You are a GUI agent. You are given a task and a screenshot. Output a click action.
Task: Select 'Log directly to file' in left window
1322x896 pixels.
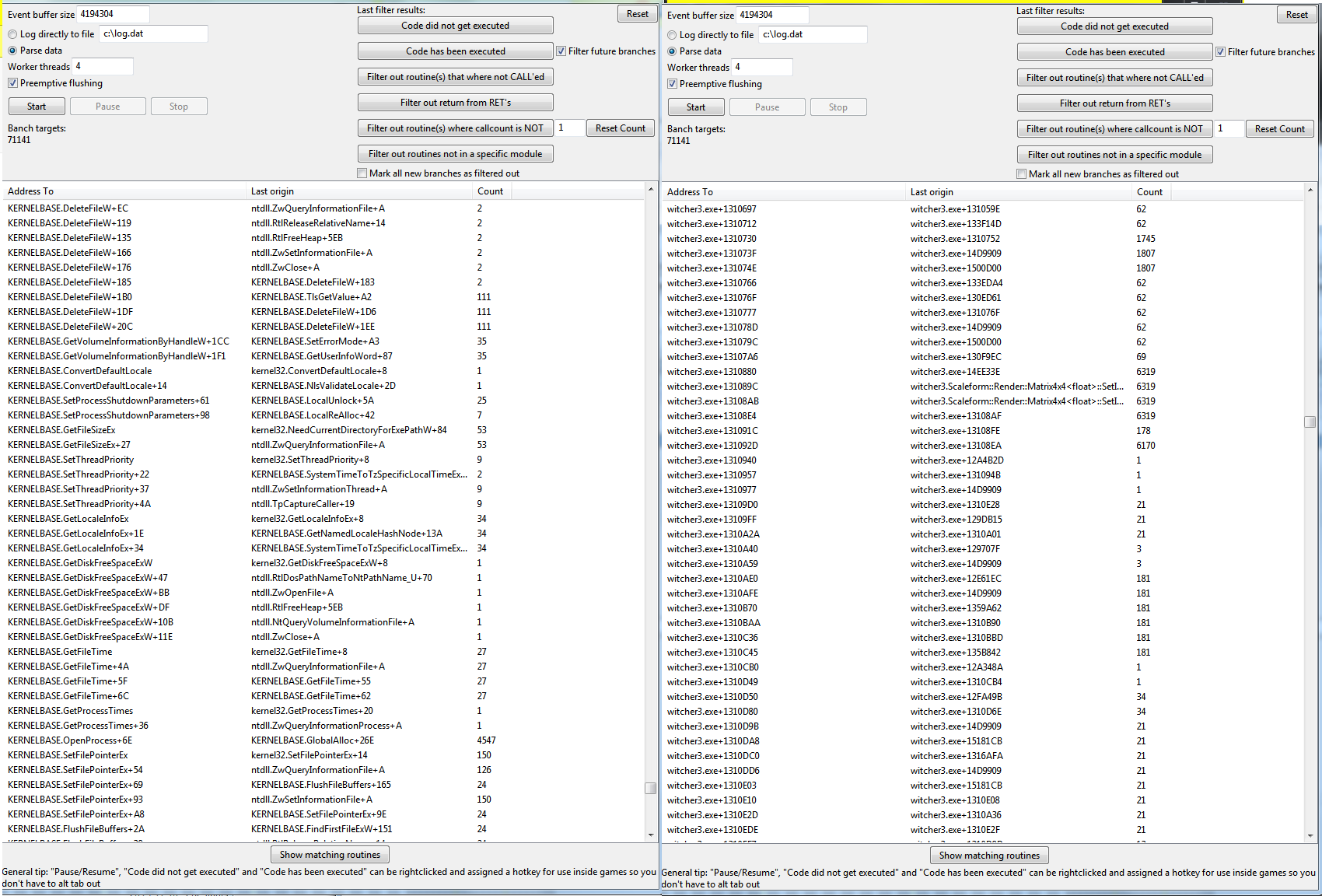point(13,34)
